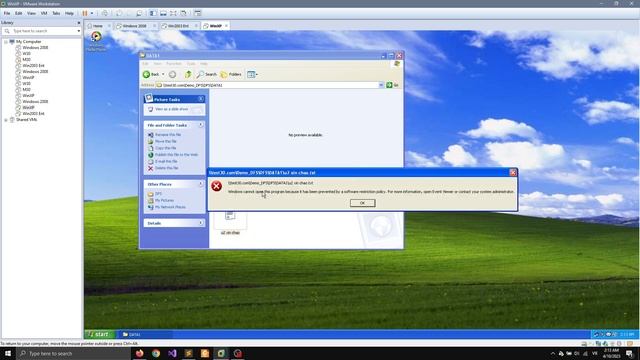Close the error dialog with X
The height and width of the screenshot is (360, 640).
pos(513,173)
